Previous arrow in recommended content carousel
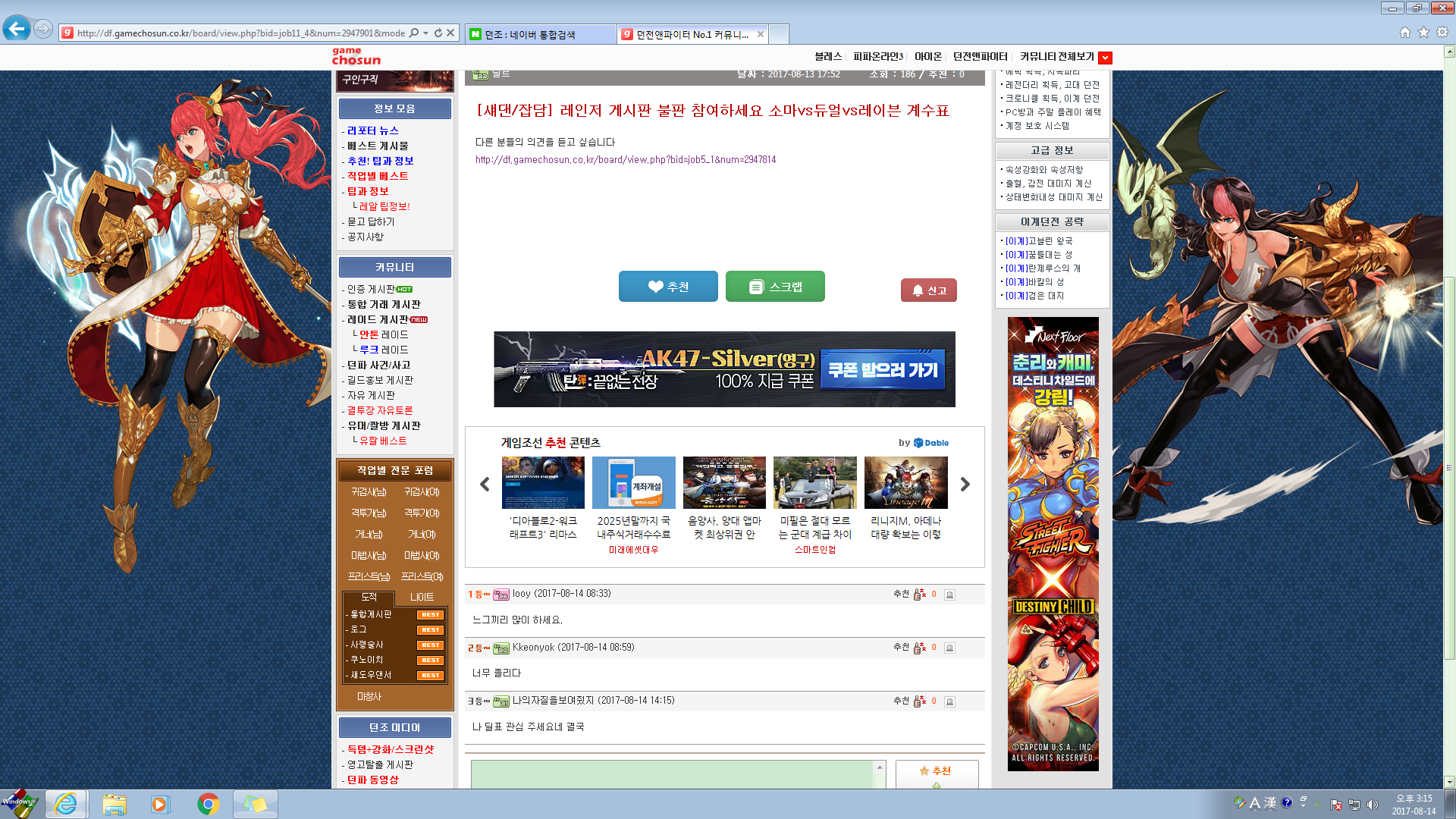This screenshot has height=819, width=1456. point(485,485)
